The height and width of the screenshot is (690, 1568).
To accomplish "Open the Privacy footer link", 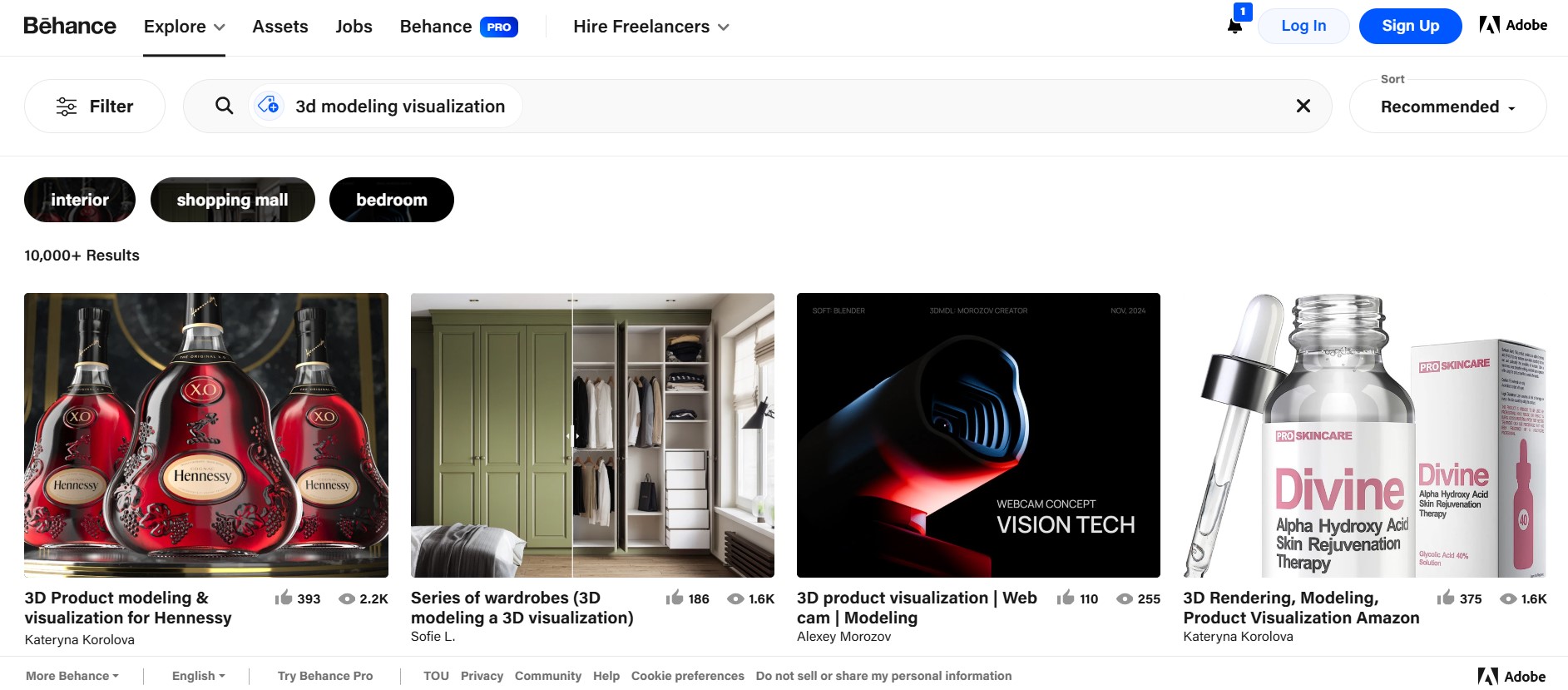I will click(x=482, y=676).
